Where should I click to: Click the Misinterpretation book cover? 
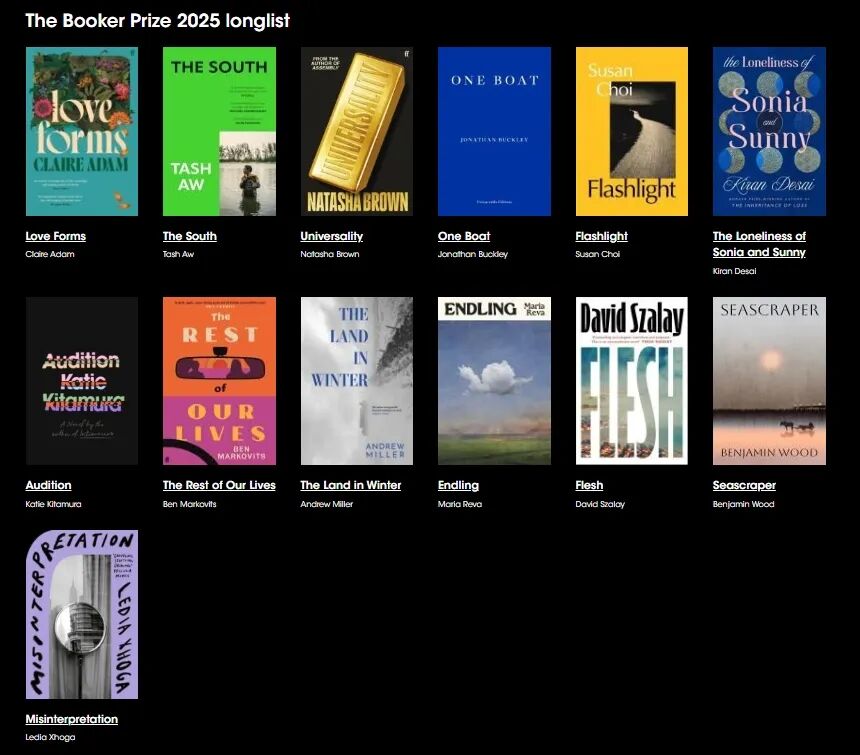(x=82, y=614)
